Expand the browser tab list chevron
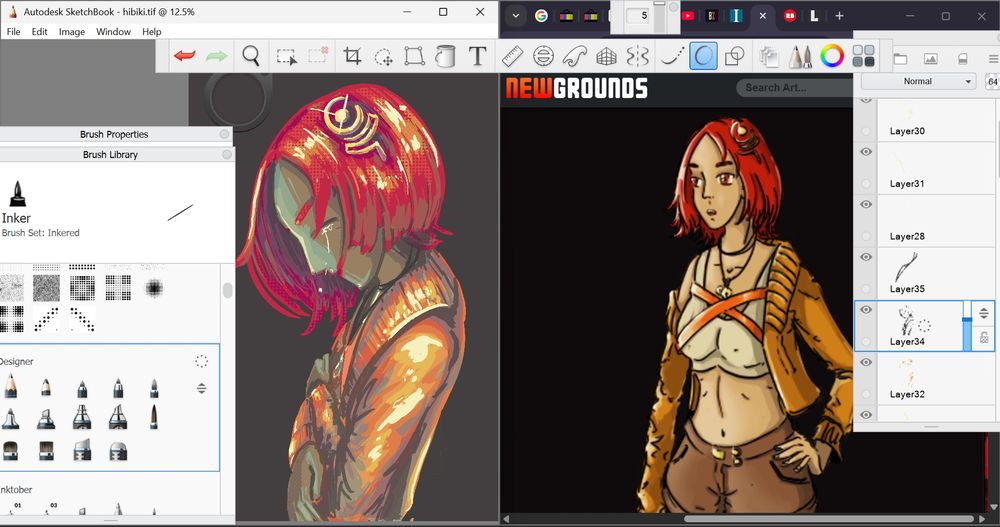 coord(515,16)
